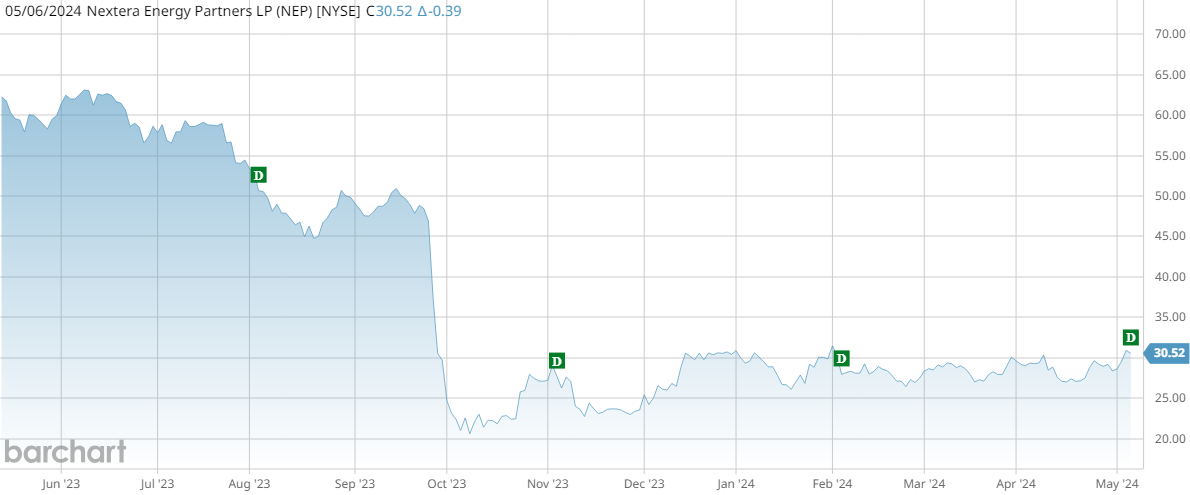Click the dividend marker near Aug '23
This screenshot has height=495, width=1190.
[x=259, y=175]
